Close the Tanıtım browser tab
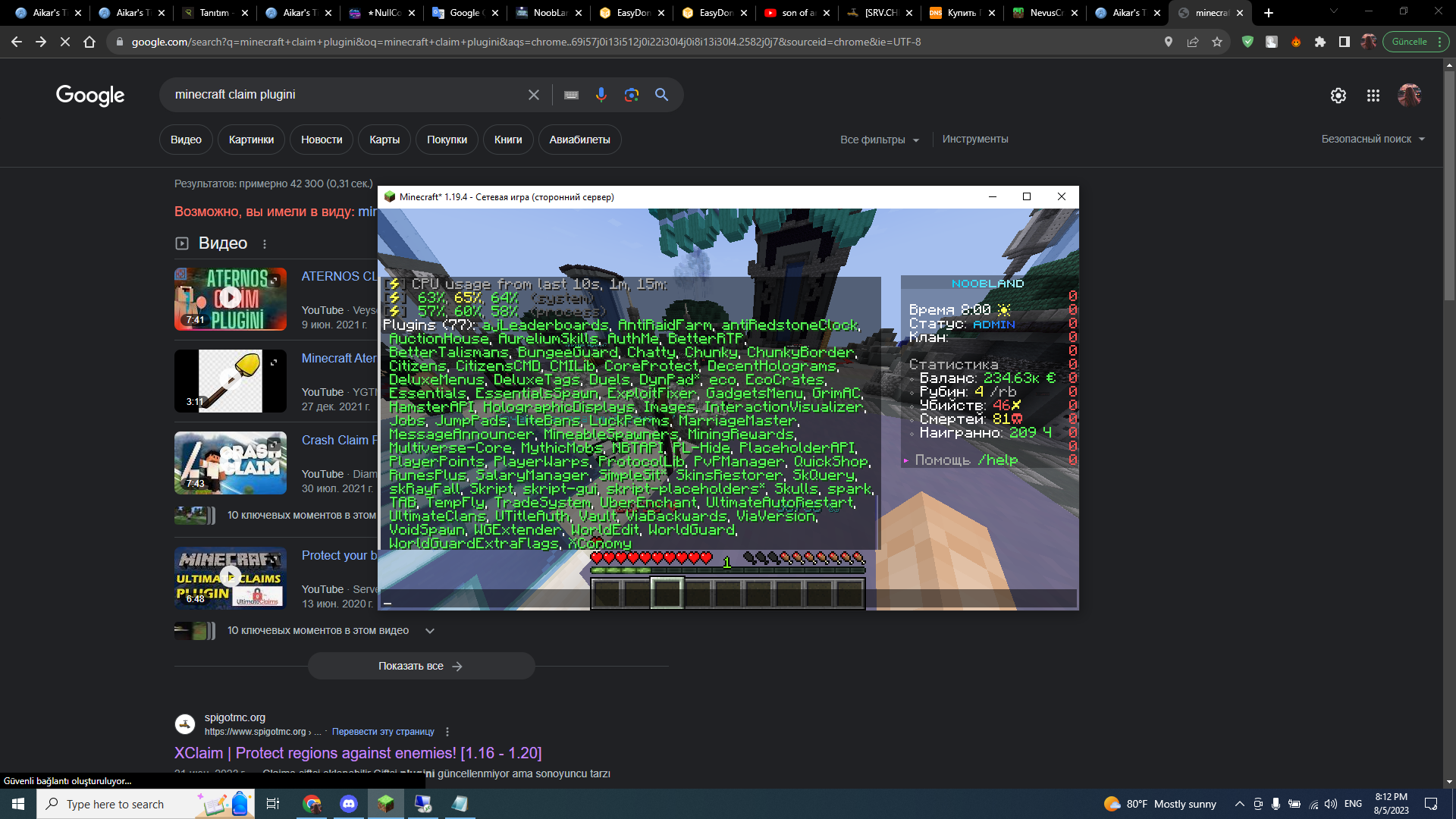1456x819 pixels. tap(244, 13)
